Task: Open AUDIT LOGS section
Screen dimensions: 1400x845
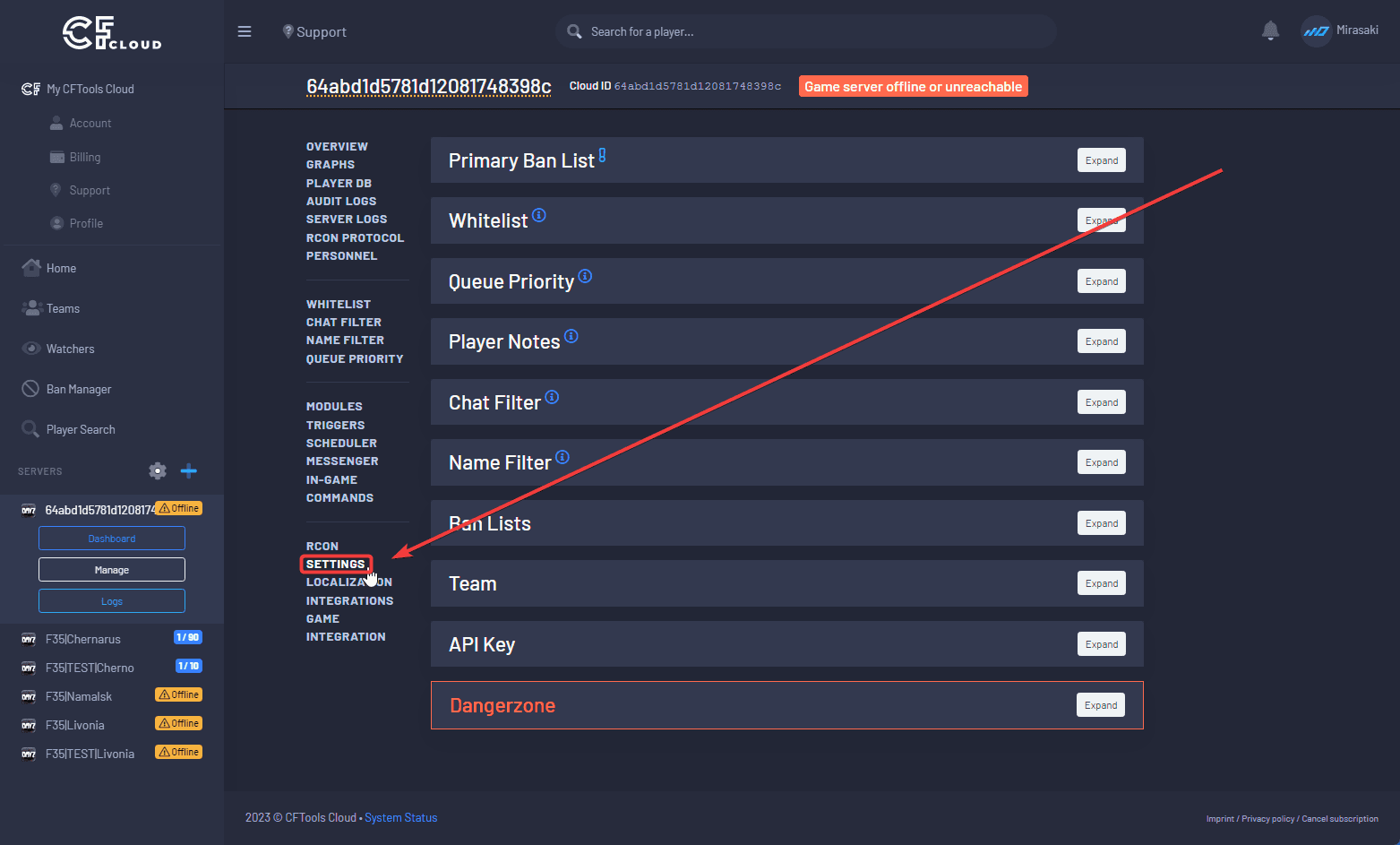Action: point(341,201)
